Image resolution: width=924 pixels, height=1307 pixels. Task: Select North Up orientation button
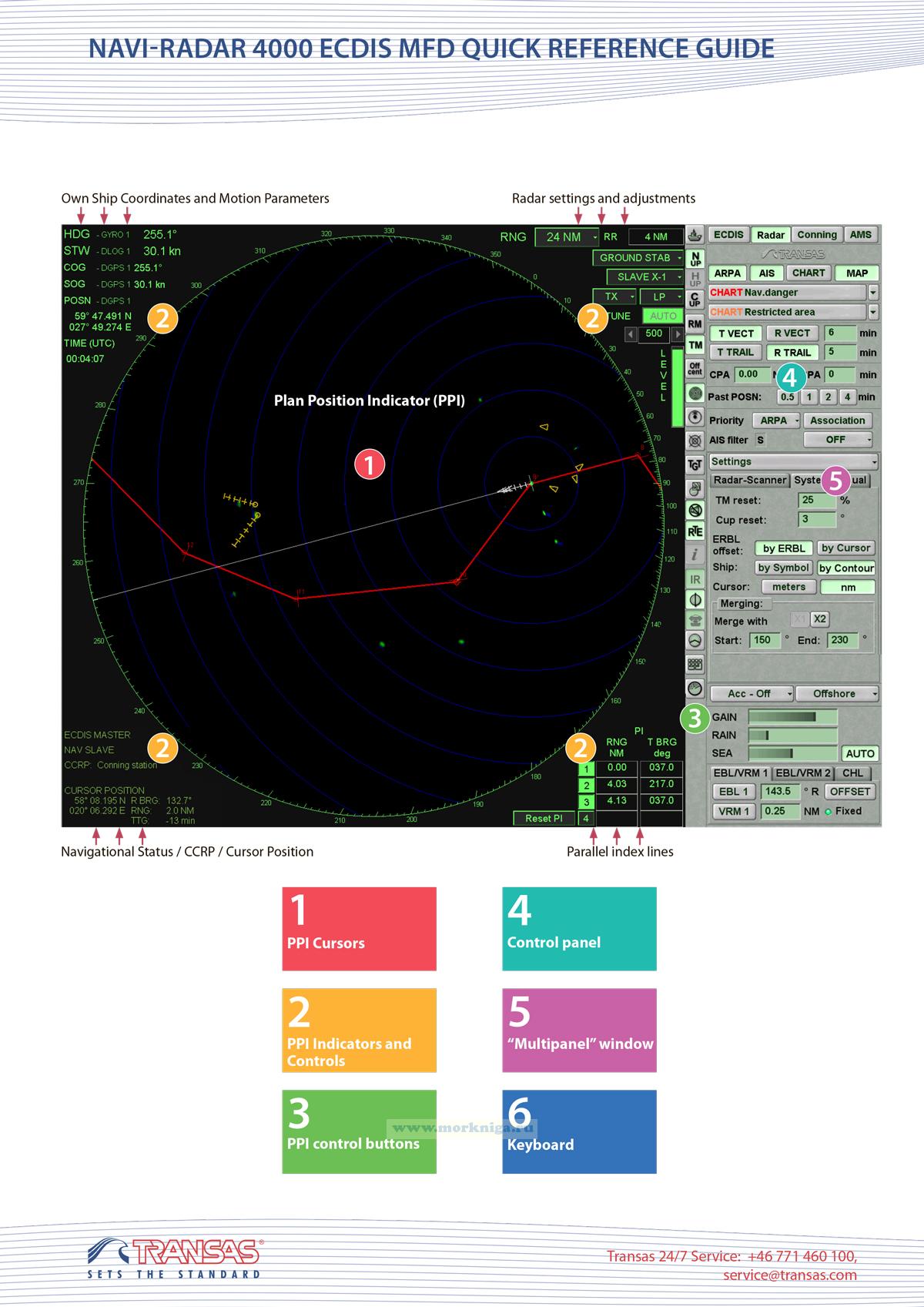(695, 259)
